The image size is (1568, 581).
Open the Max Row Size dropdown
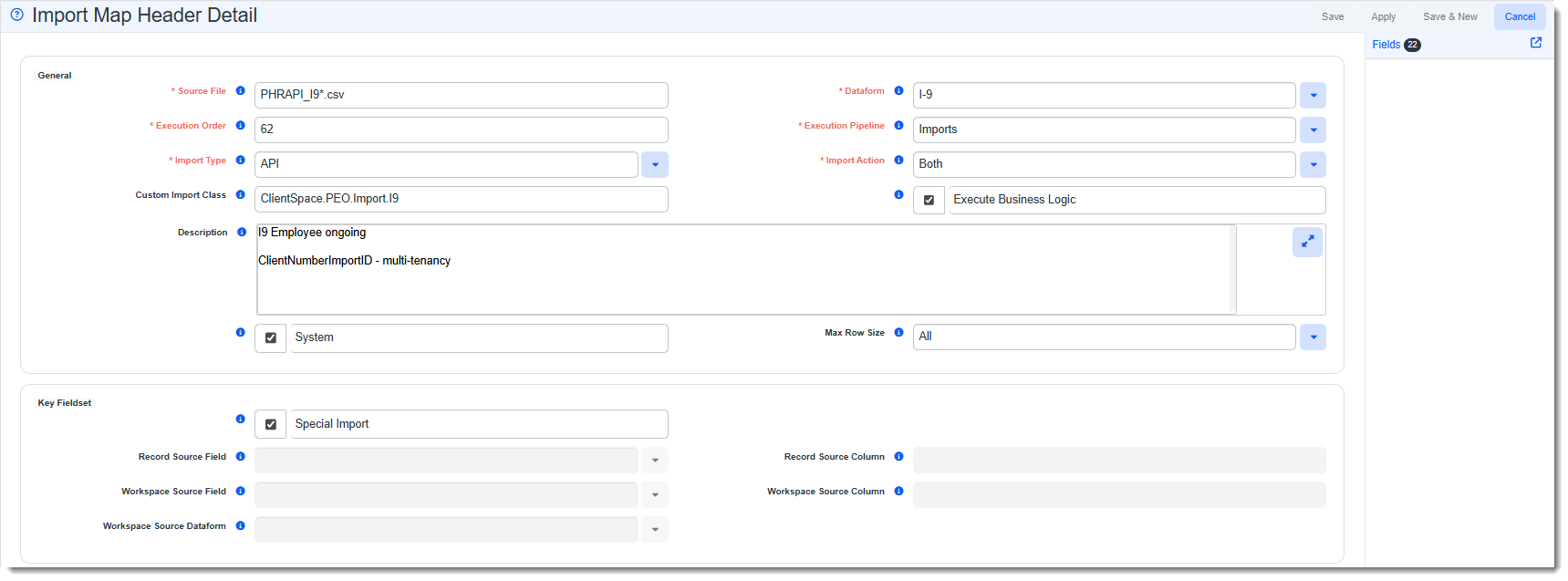pyautogui.click(x=1313, y=337)
